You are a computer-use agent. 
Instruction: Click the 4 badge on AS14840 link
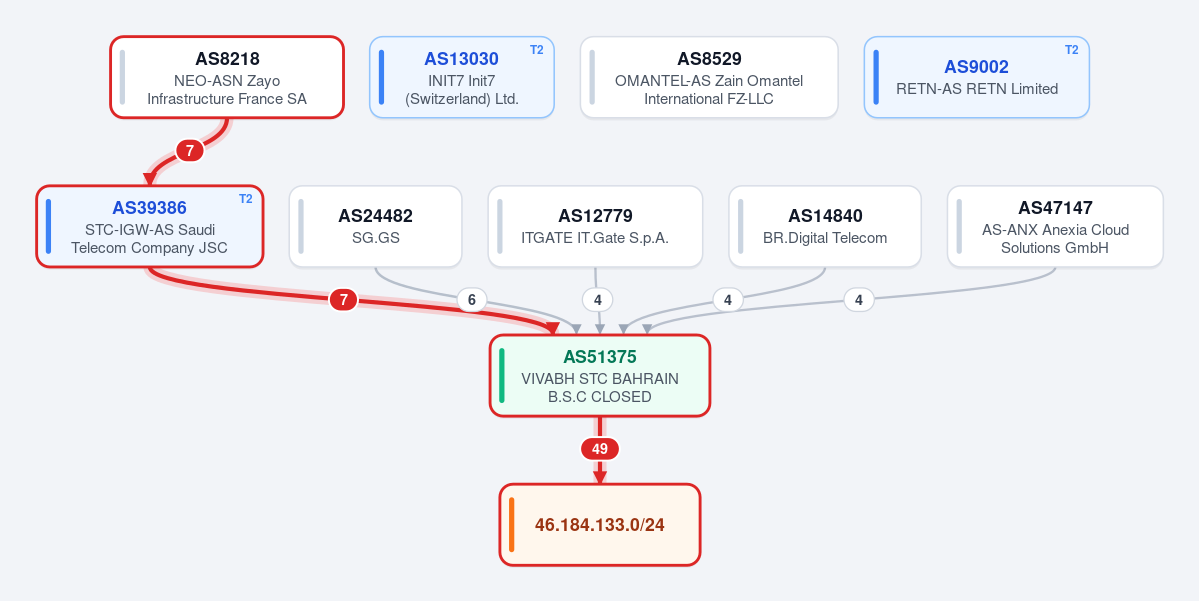point(728,300)
